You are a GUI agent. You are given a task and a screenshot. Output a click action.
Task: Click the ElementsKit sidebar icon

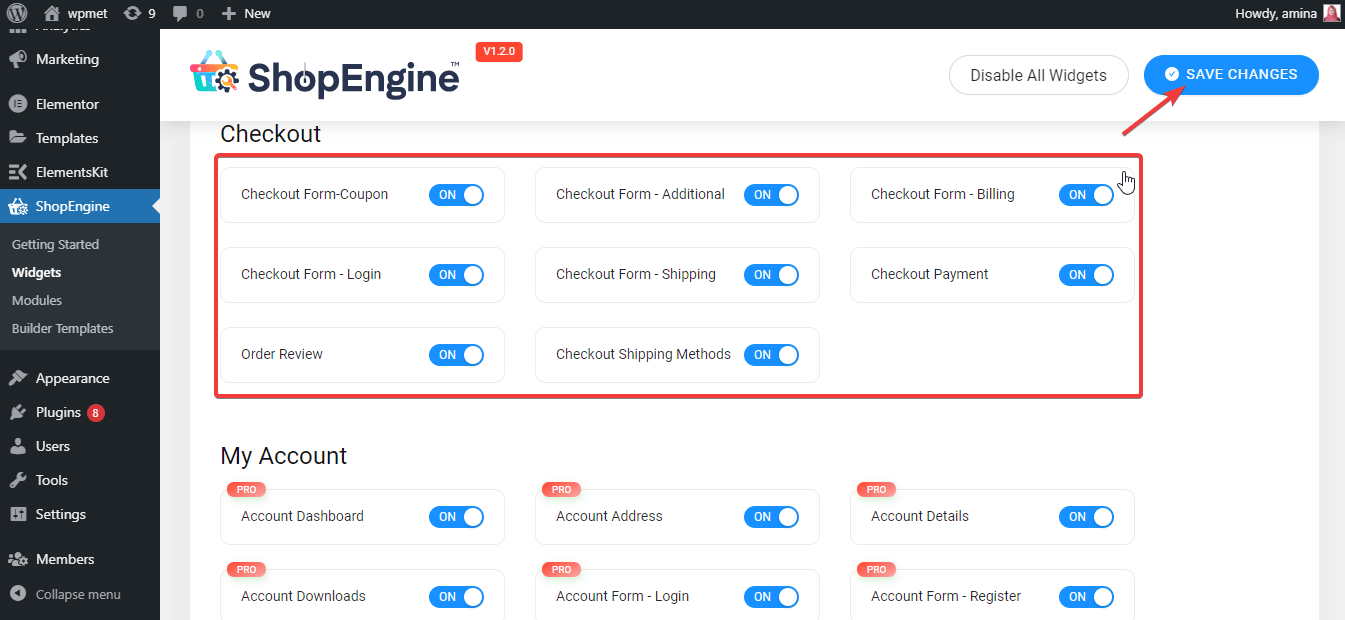(x=18, y=172)
